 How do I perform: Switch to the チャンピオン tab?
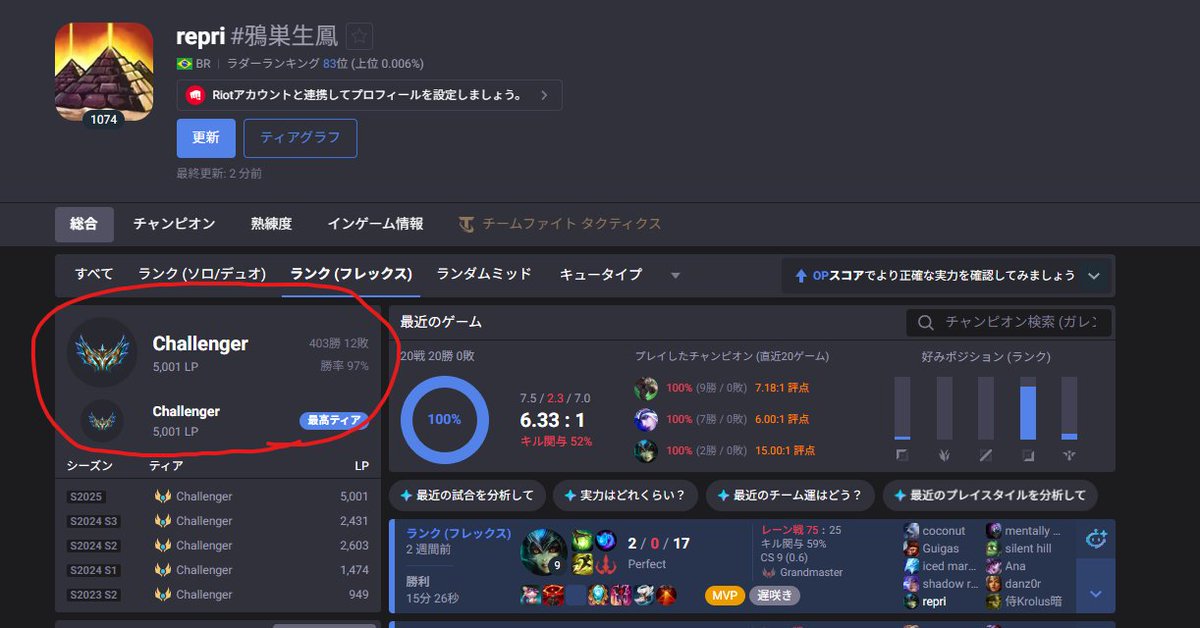(174, 224)
